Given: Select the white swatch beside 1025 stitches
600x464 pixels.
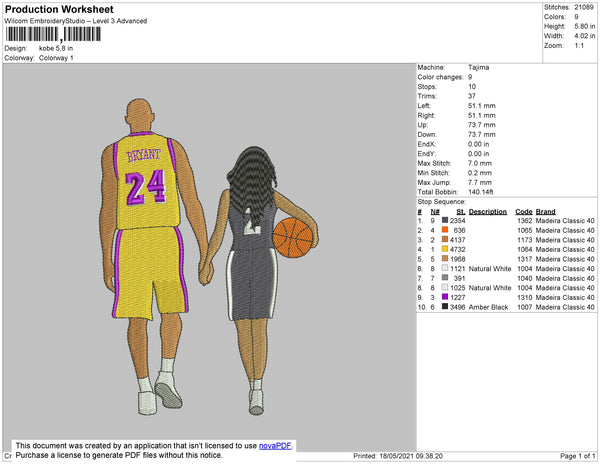Looking at the screenshot, I should point(445,287).
